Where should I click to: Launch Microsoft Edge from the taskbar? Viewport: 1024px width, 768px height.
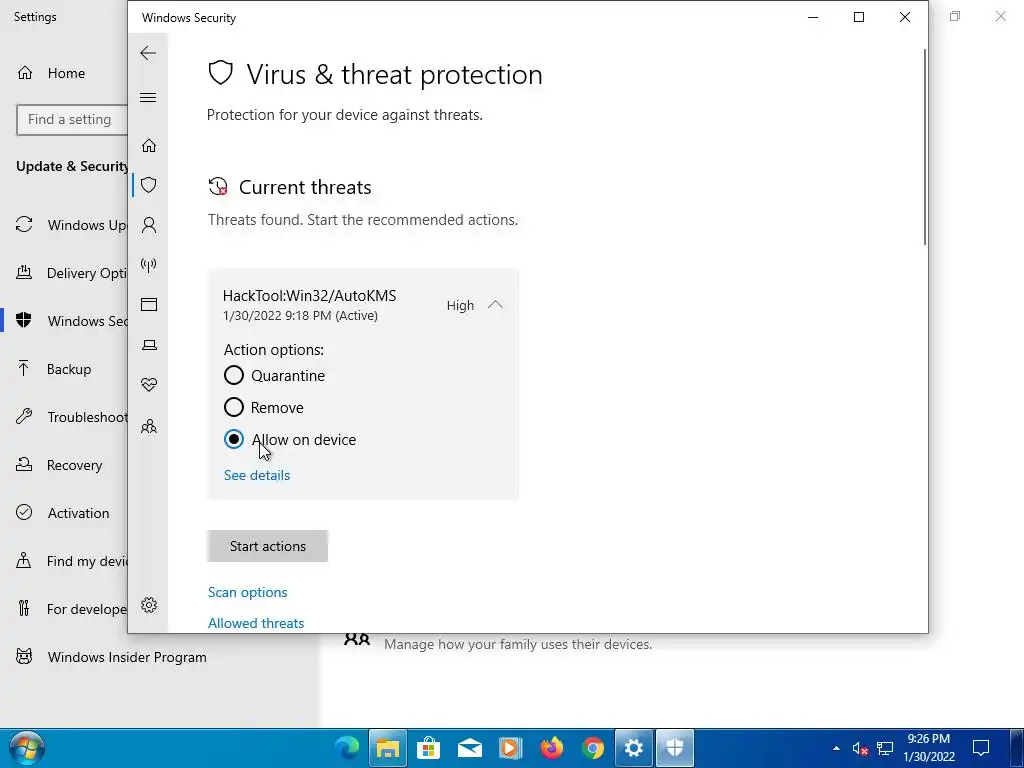pyautogui.click(x=347, y=748)
